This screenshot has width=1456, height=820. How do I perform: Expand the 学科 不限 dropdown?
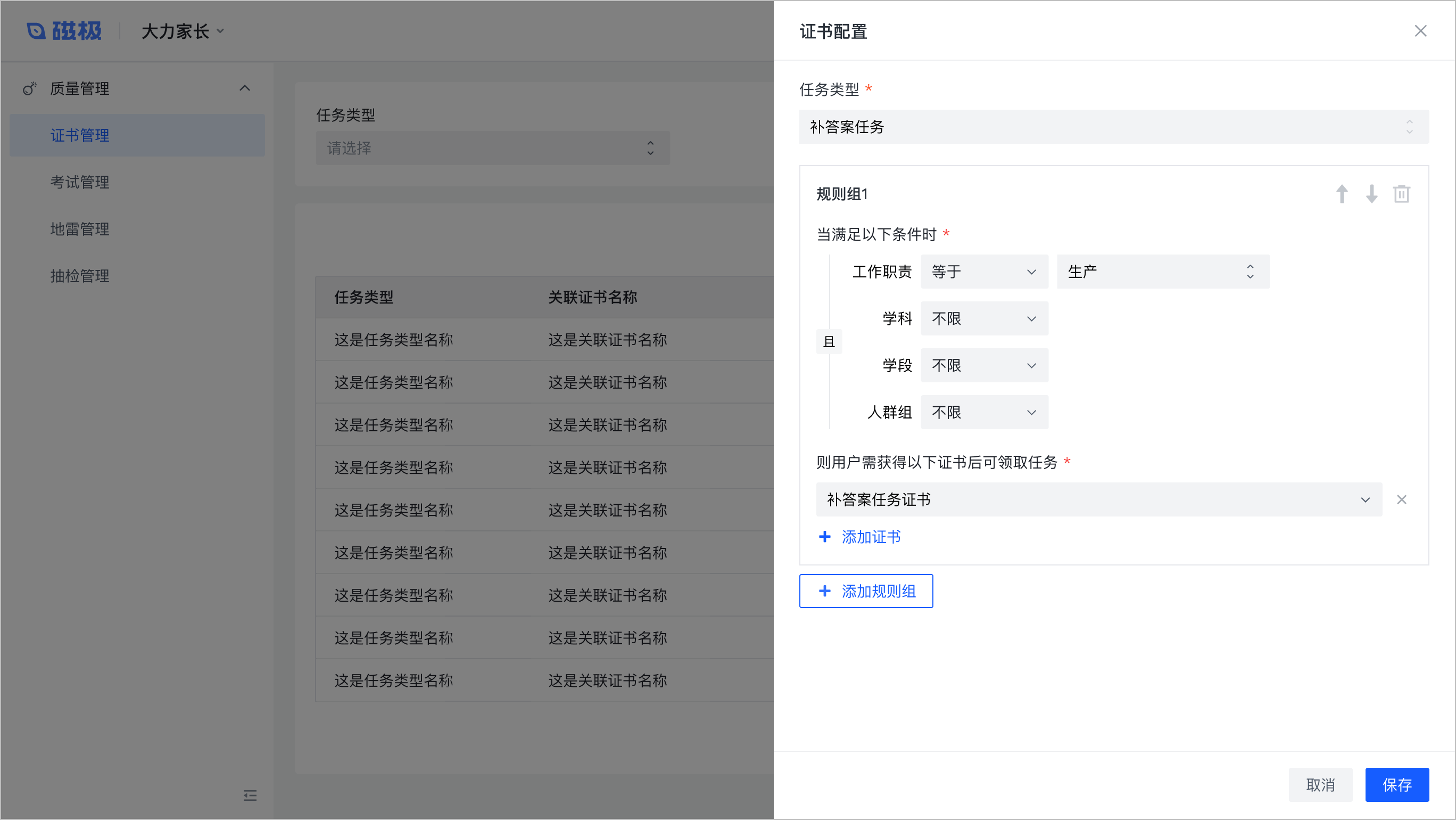tap(983, 318)
